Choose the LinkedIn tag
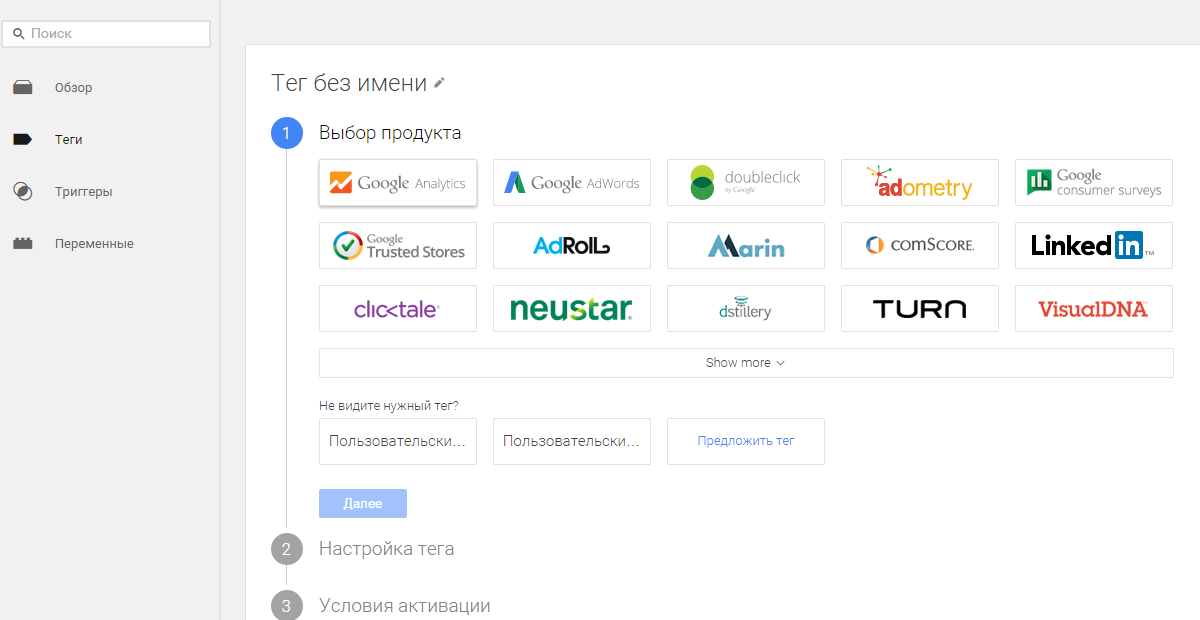This screenshot has width=1200, height=620. tap(1093, 245)
